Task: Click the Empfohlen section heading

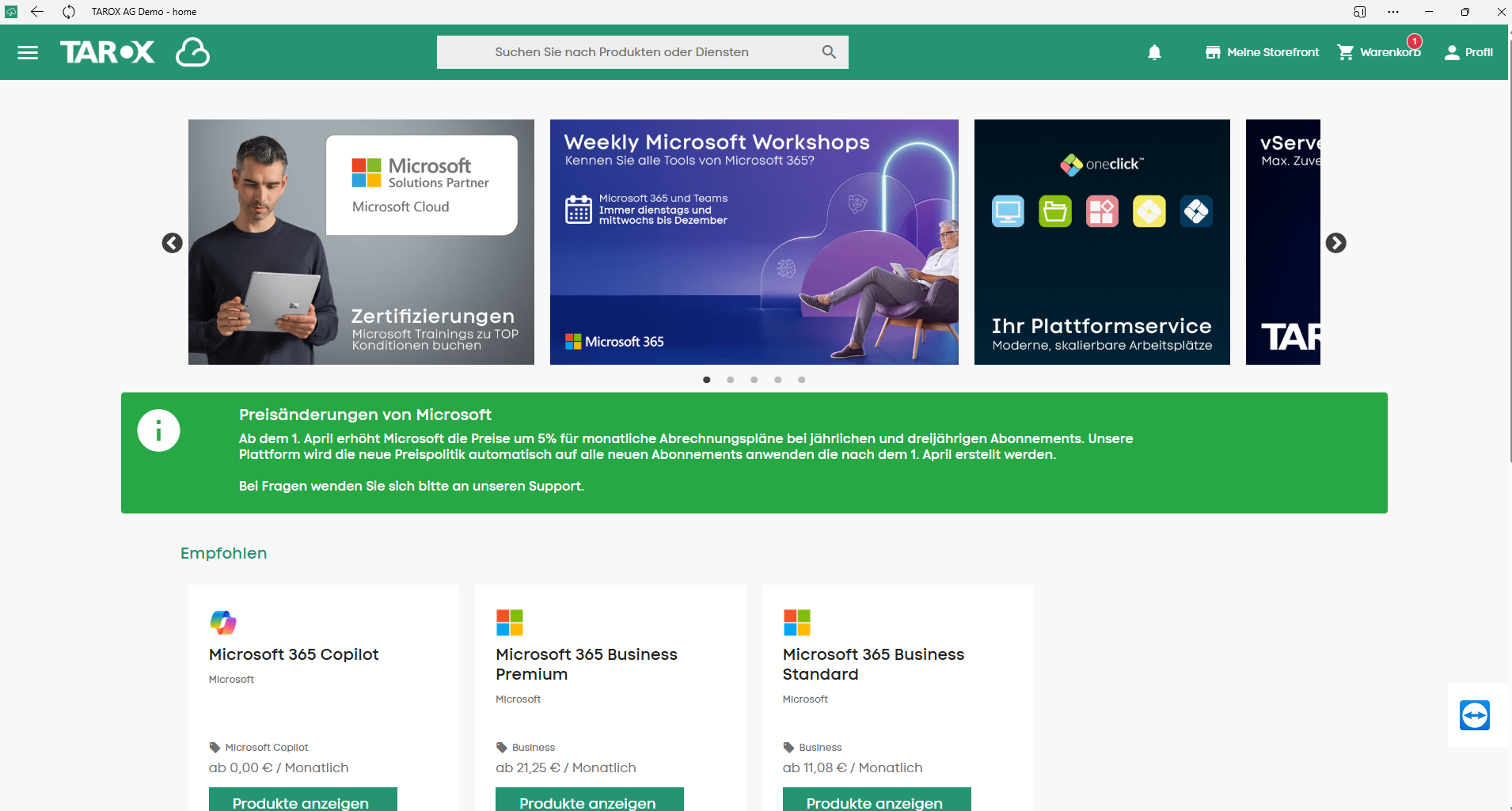Action: coord(223,553)
